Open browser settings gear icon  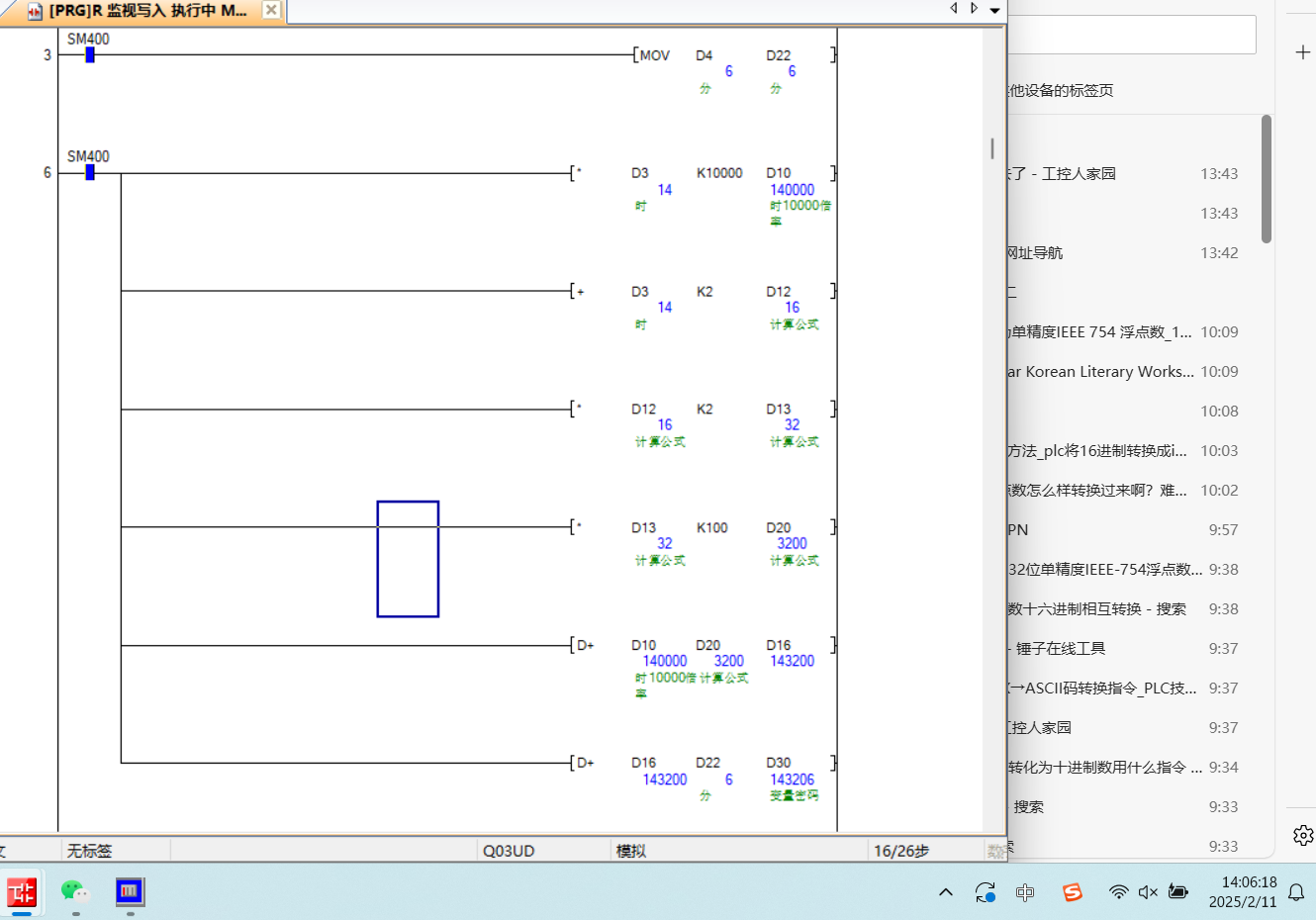[1303, 835]
